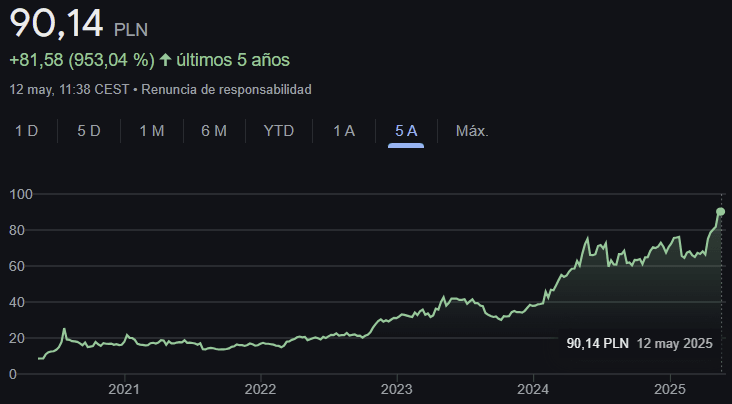This screenshot has width=732, height=404.
Task: Show the Máx. full history range
Action: click(472, 131)
